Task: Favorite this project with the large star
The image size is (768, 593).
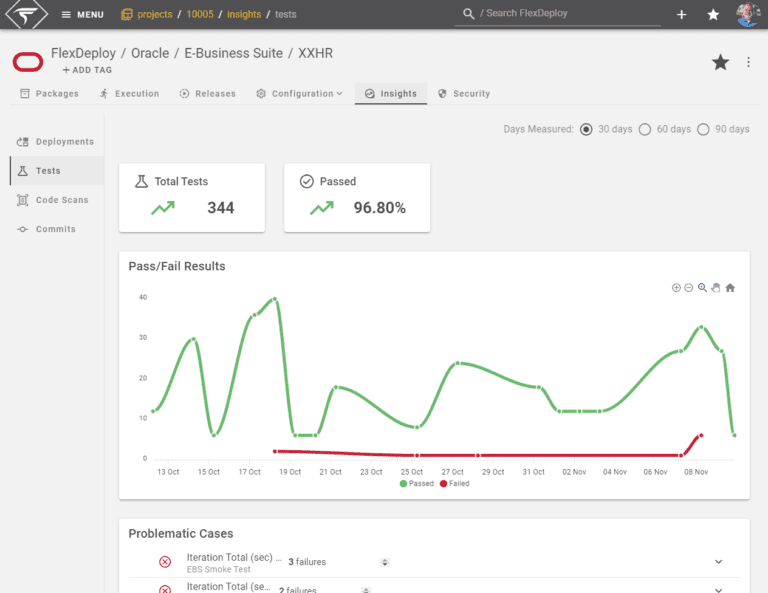Action: point(720,62)
